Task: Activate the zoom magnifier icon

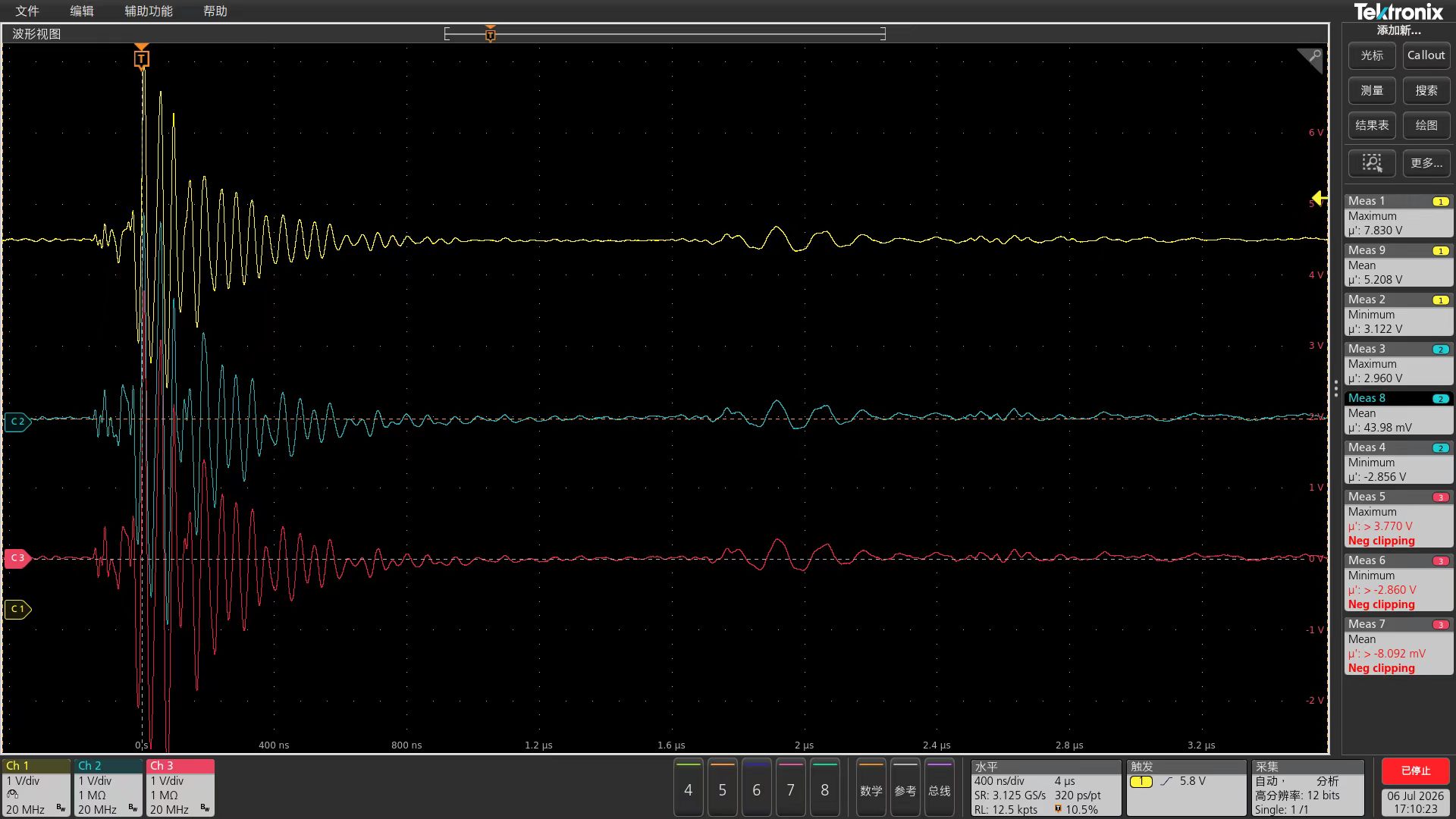Action: [x=1372, y=163]
